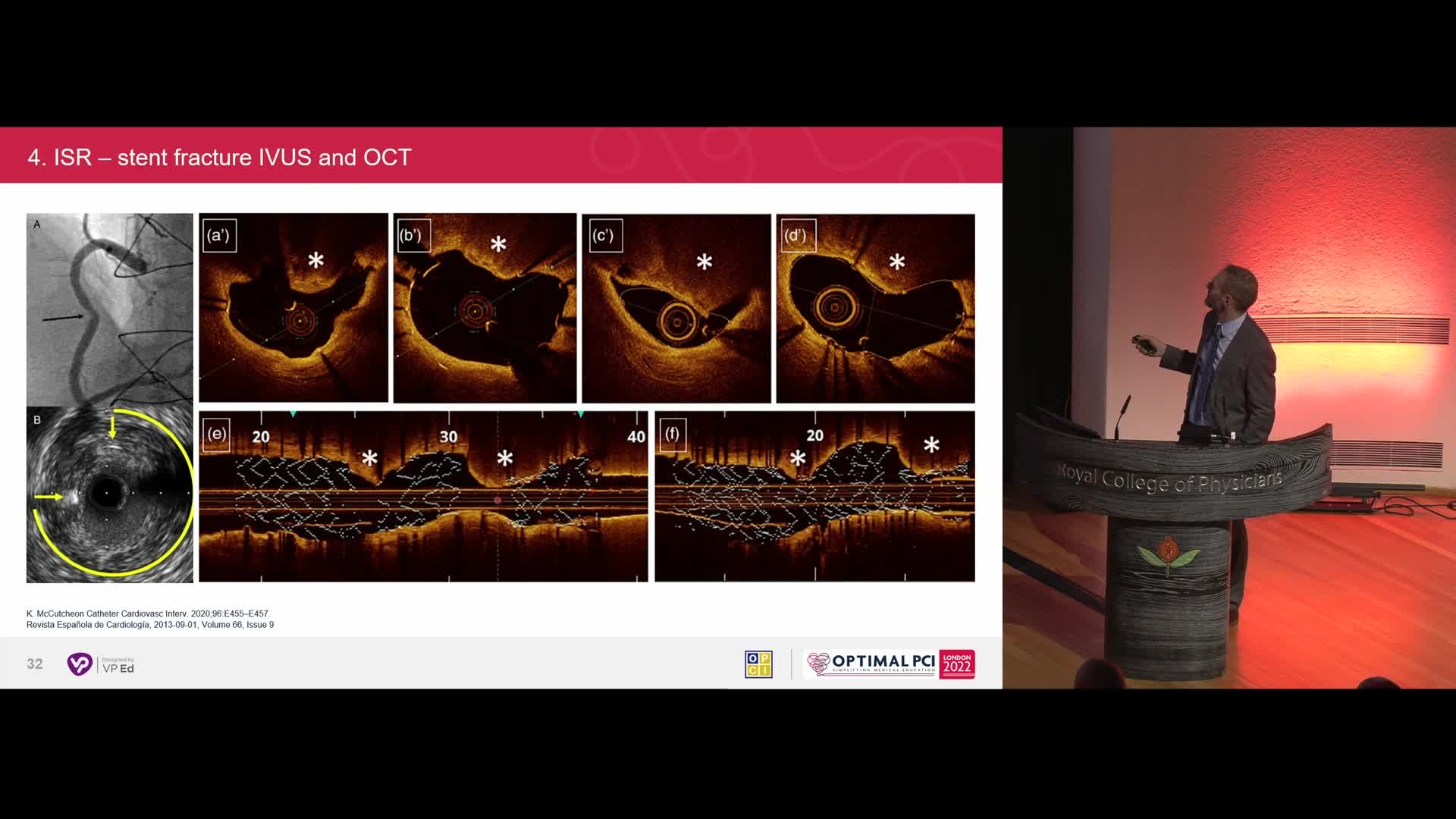This screenshot has width=1456, height=819.
Task: Click the McCutcheon Catheter Cardiovasc Interv citation
Action: pyautogui.click(x=148, y=613)
